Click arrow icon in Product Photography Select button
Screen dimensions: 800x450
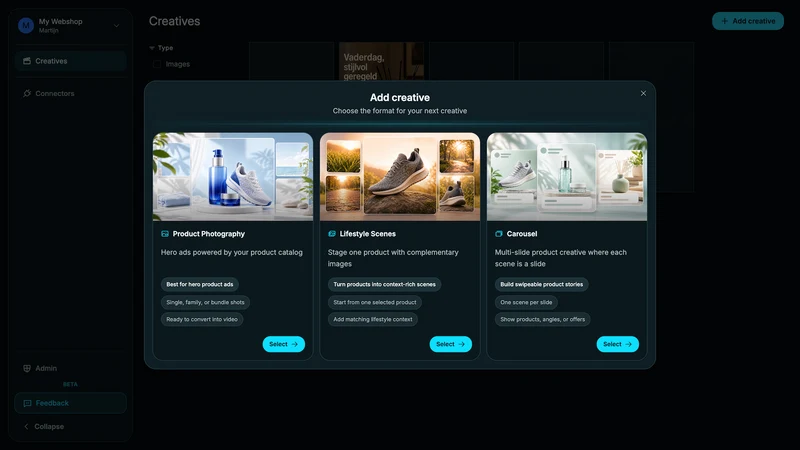click(294, 344)
